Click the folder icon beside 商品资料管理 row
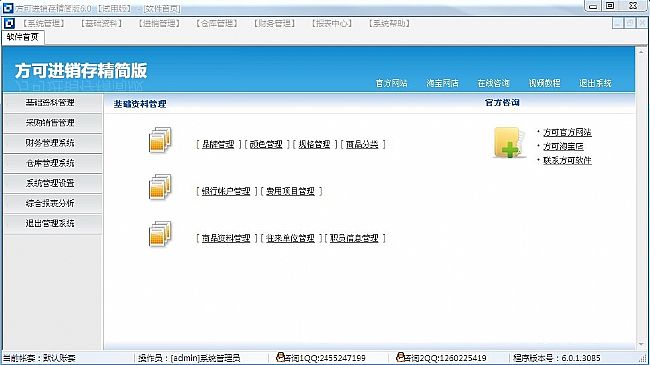 coord(160,234)
